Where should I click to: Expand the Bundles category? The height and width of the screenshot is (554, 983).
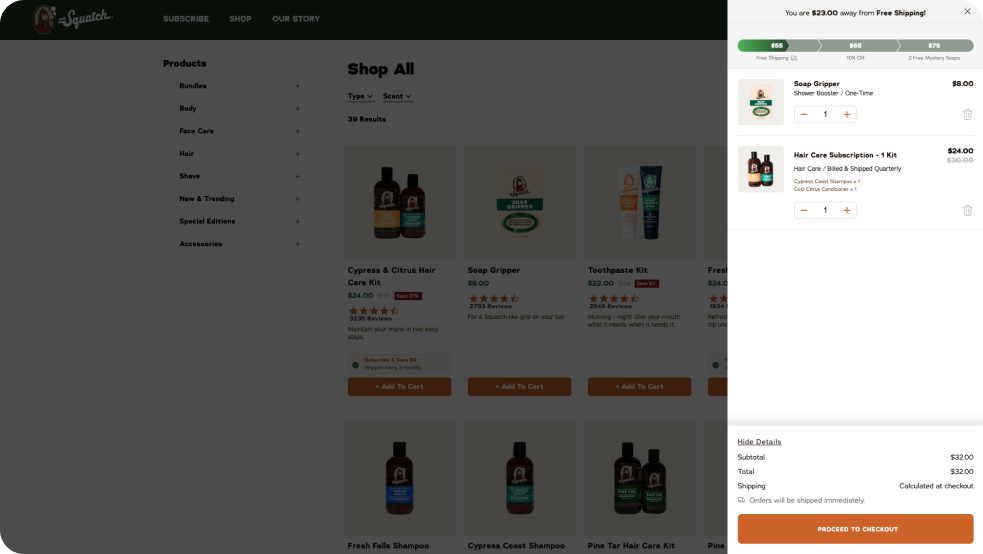297,86
